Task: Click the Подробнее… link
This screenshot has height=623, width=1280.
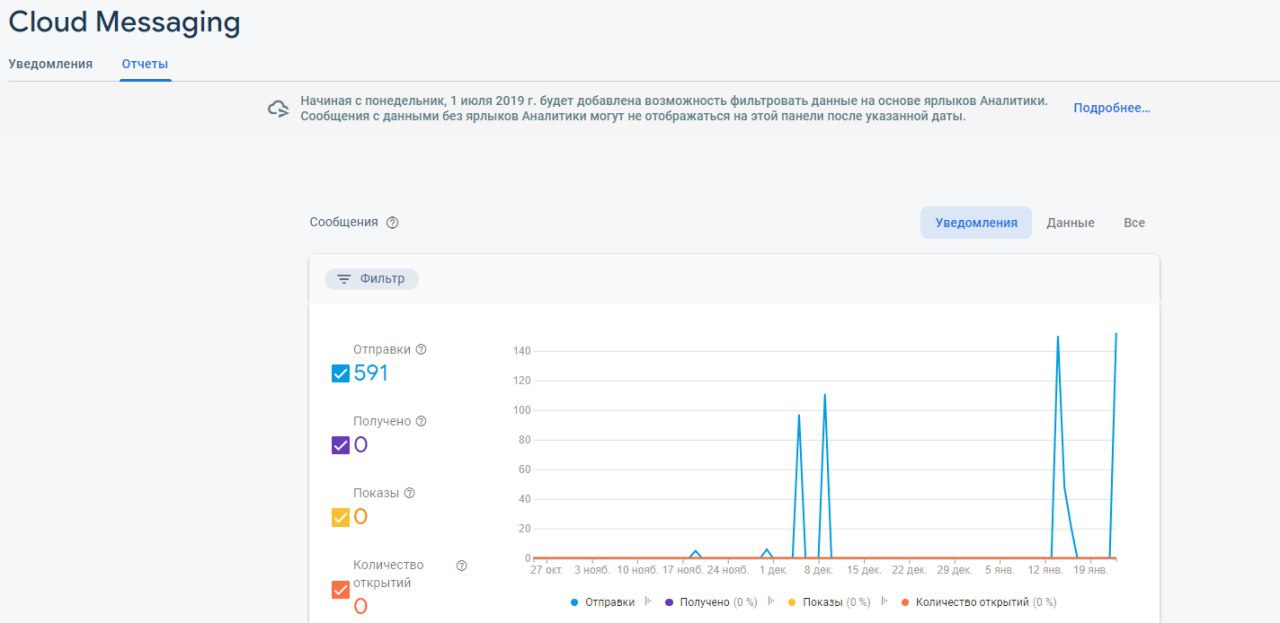Action: pyautogui.click(x=1112, y=108)
